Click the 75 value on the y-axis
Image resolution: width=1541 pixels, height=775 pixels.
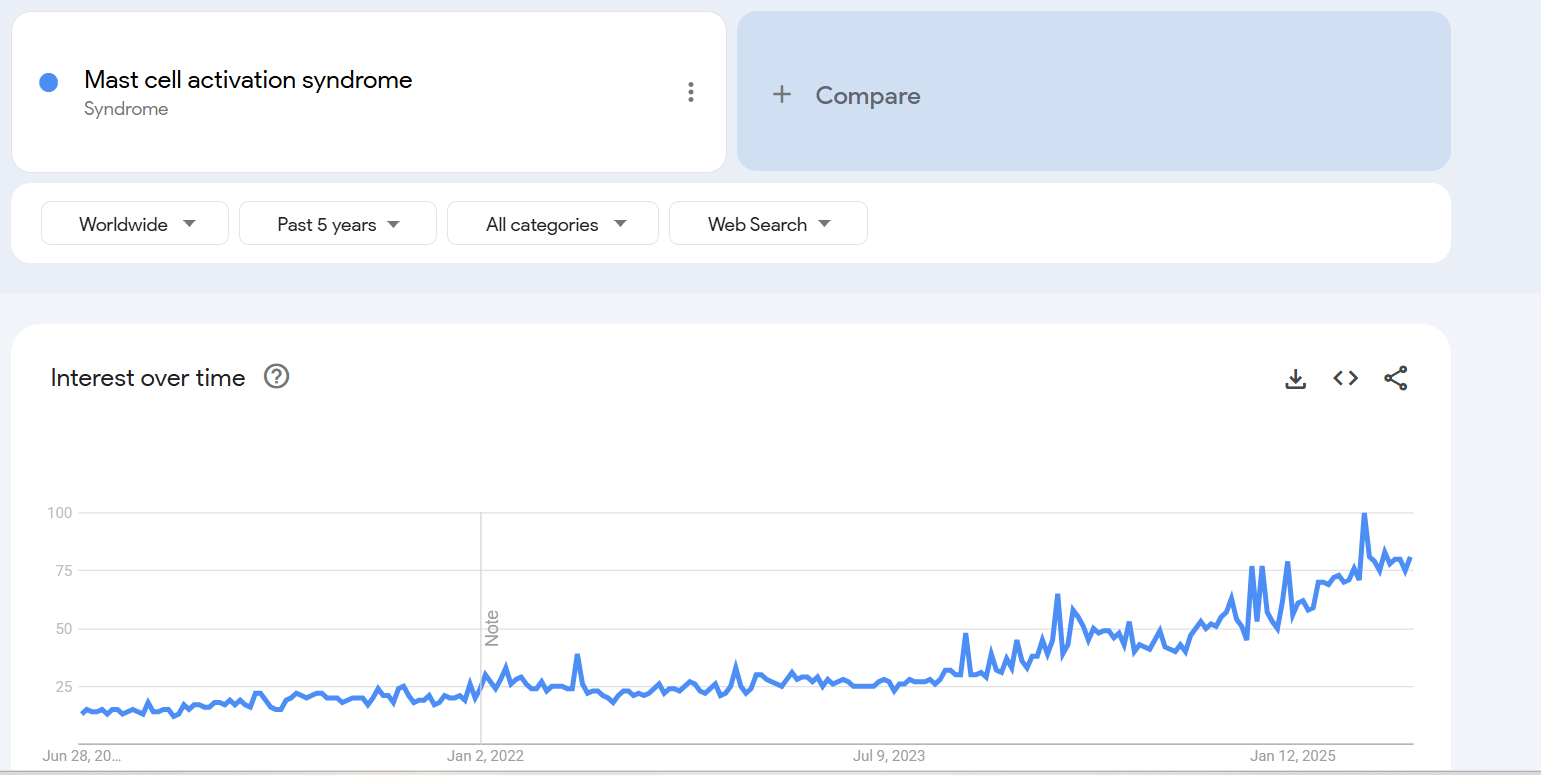pos(64,571)
